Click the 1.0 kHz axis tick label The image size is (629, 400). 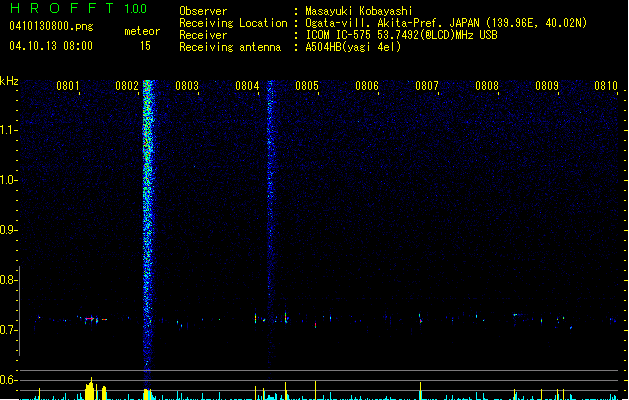[8, 180]
